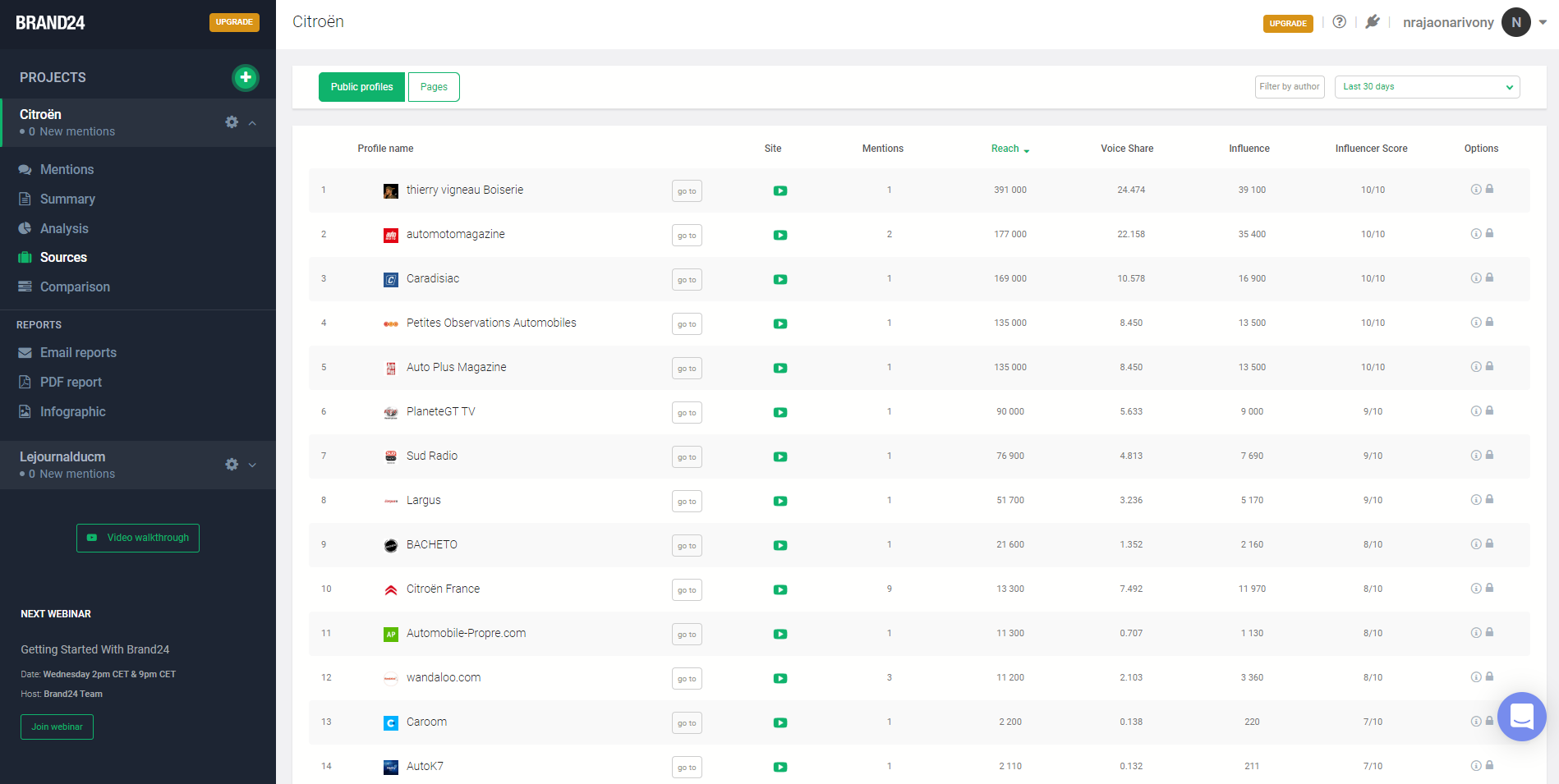This screenshot has height=784, width=1559.
Task: Focus the Filter by author field
Action: pos(1290,87)
